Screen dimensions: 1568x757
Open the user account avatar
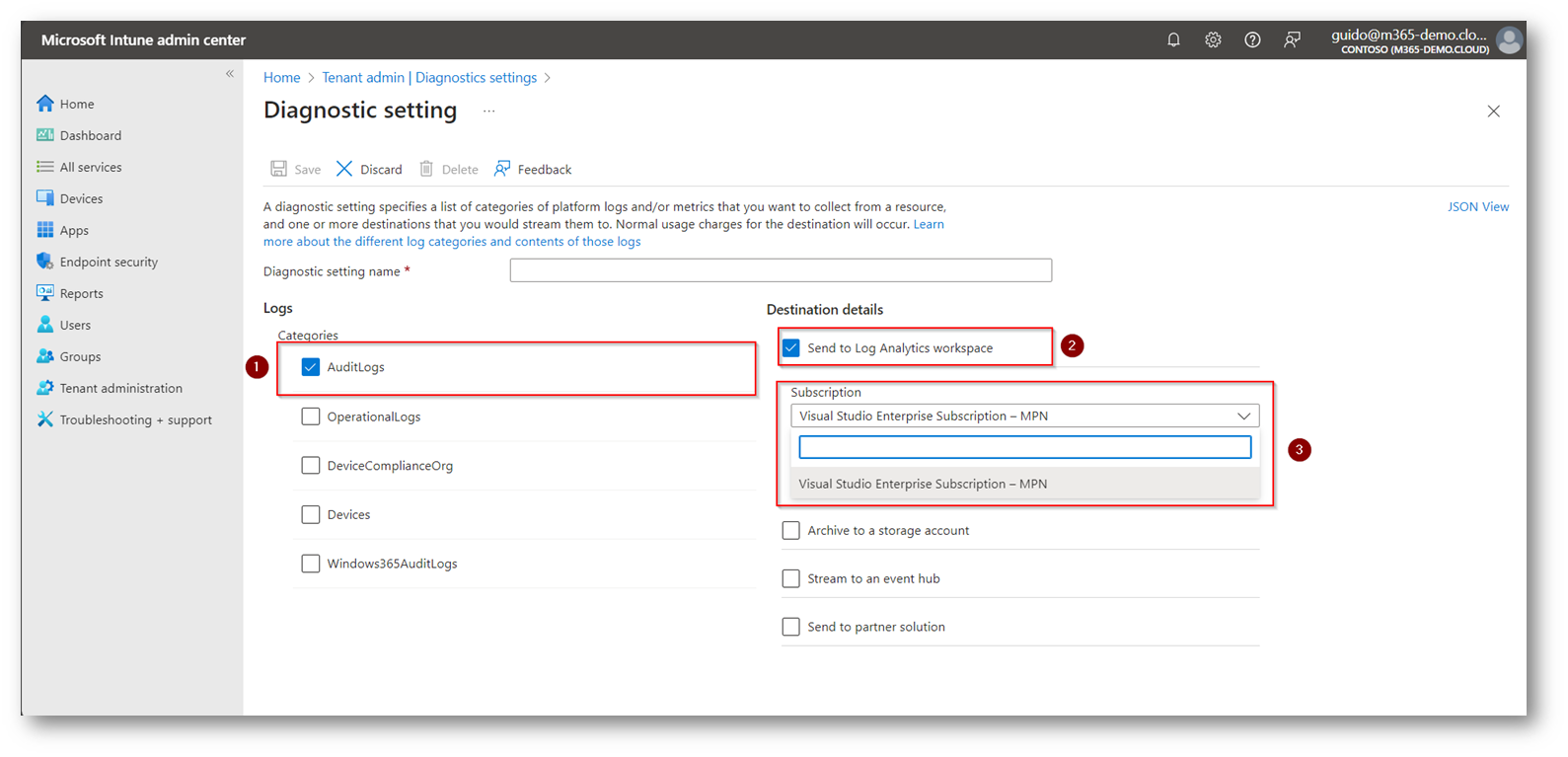[1509, 40]
